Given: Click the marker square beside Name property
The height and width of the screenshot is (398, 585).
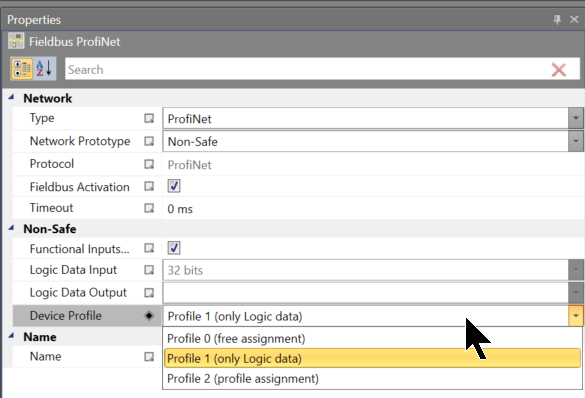Looking at the screenshot, I should coord(149,357).
